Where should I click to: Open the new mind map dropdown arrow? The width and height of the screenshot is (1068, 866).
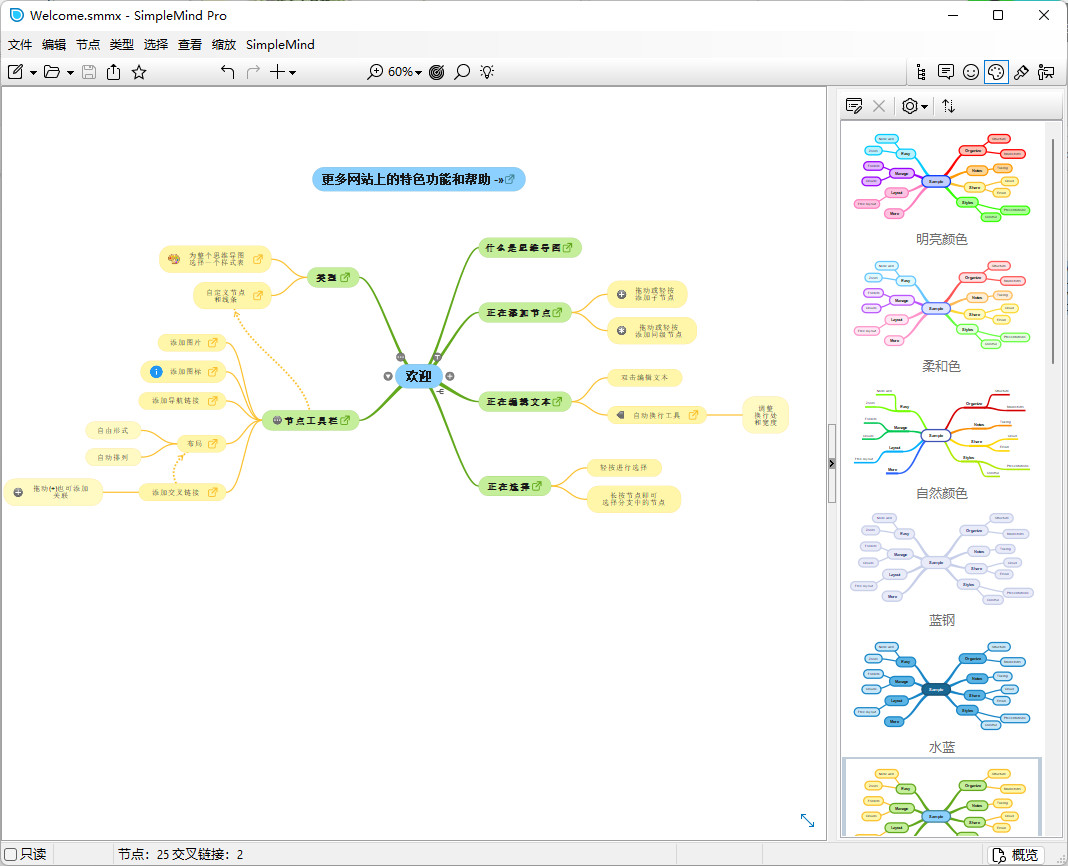(x=33, y=72)
